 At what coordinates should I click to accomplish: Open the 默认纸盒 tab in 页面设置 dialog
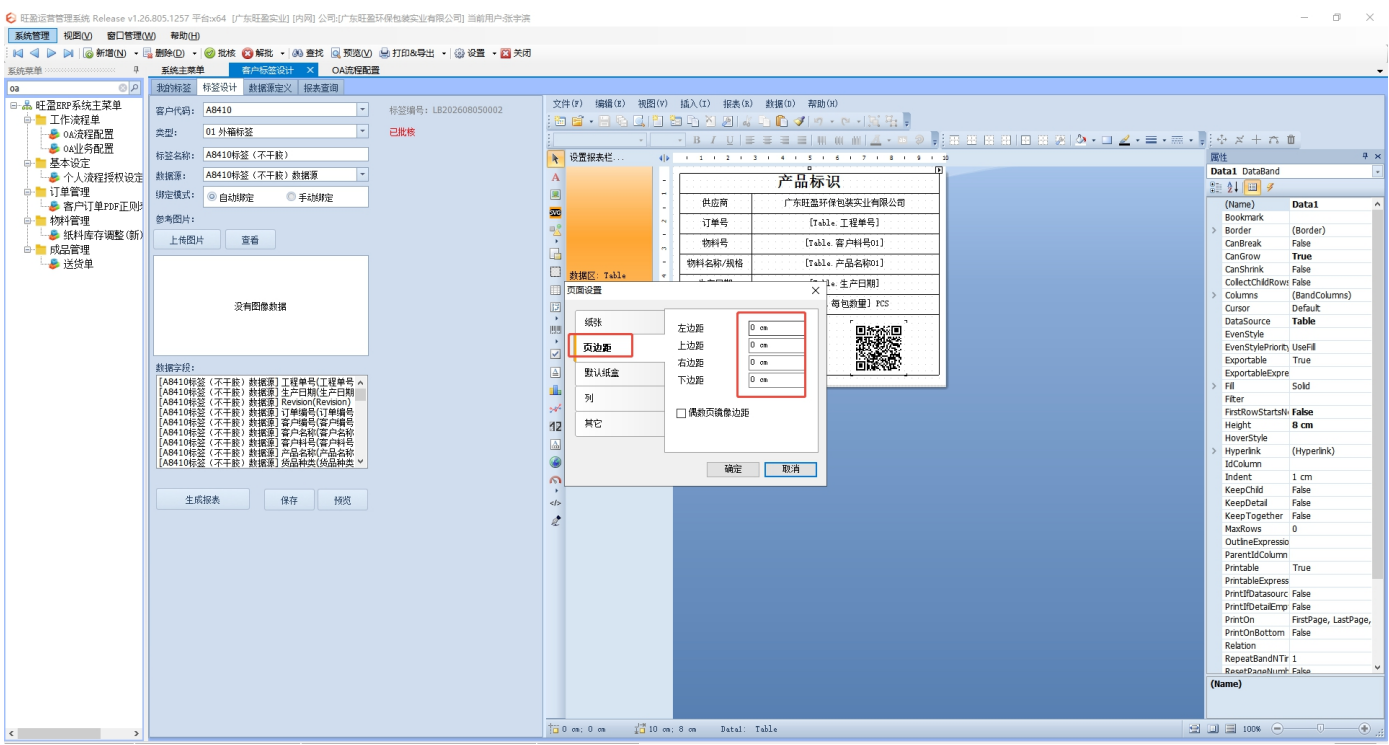click(x=619, y=372)
